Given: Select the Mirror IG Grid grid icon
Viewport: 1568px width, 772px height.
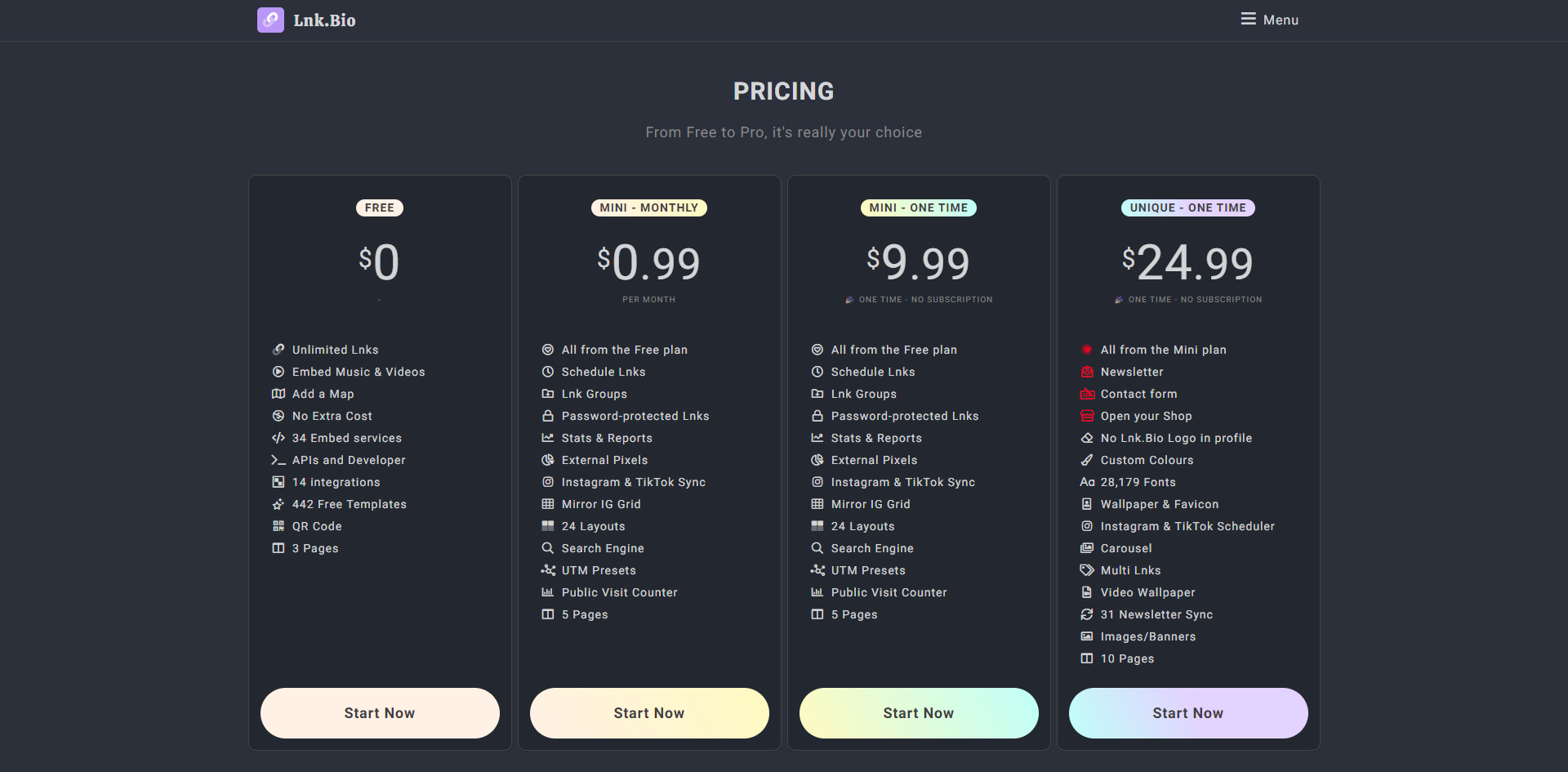Looking at the screenshot, I should [x=548, y=504].
